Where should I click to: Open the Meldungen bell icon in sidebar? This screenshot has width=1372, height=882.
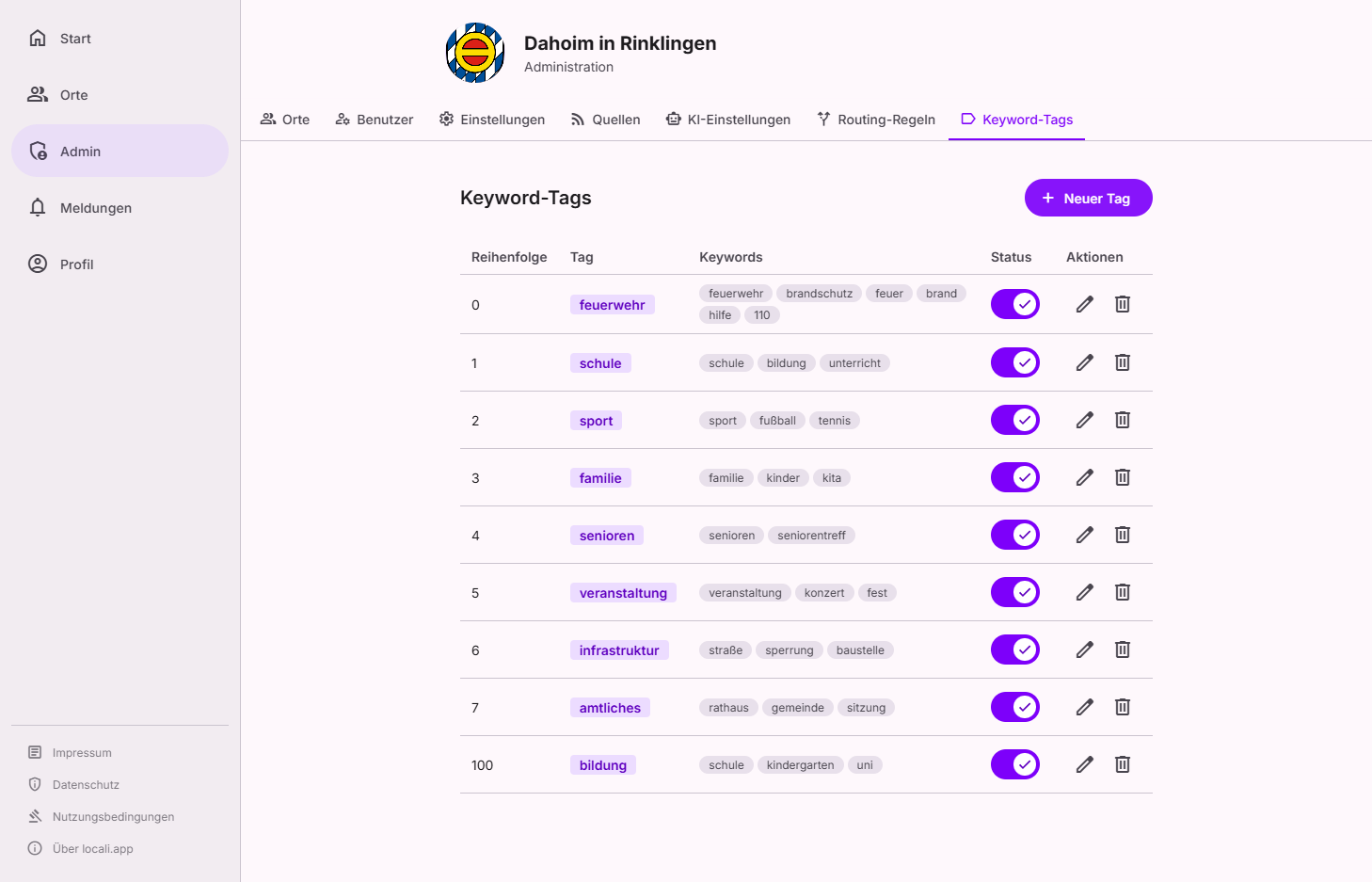38,207
